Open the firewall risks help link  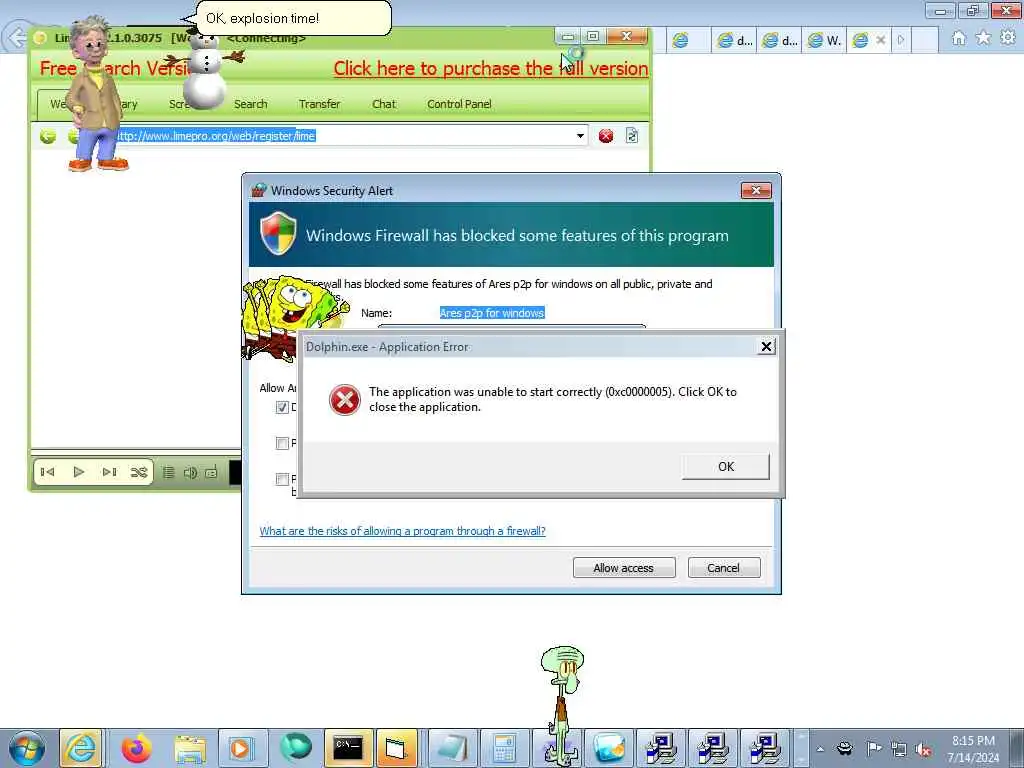click(402, 531)
